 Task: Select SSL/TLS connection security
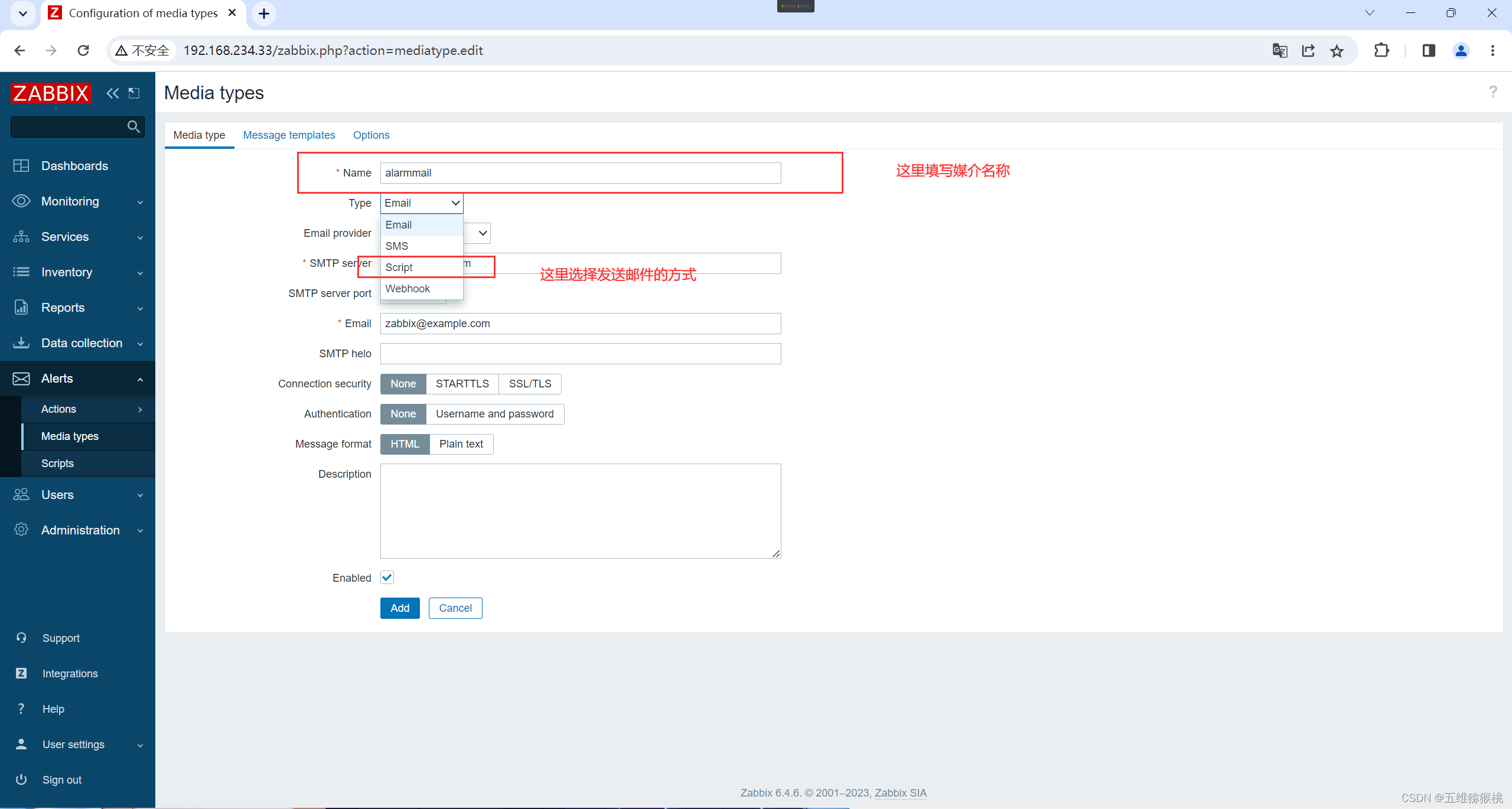[530, 384]
